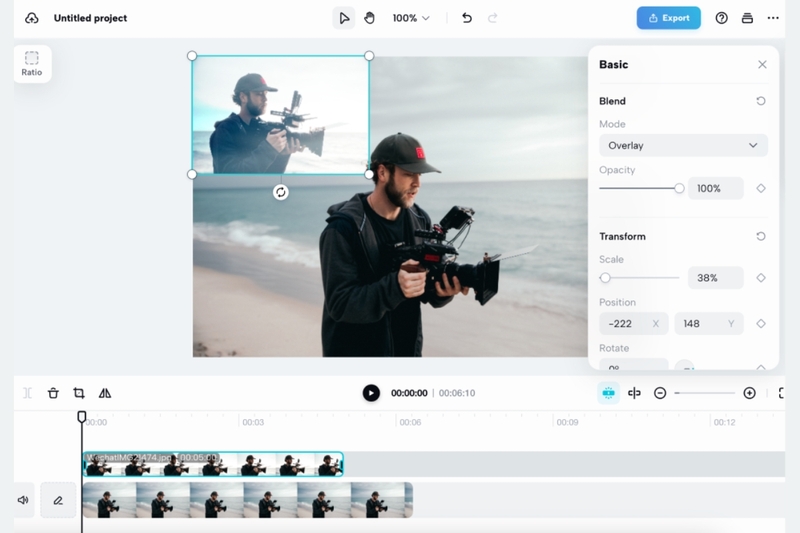Click the Untitled project name
Screen dimensions: 800x533
[90, 18]
